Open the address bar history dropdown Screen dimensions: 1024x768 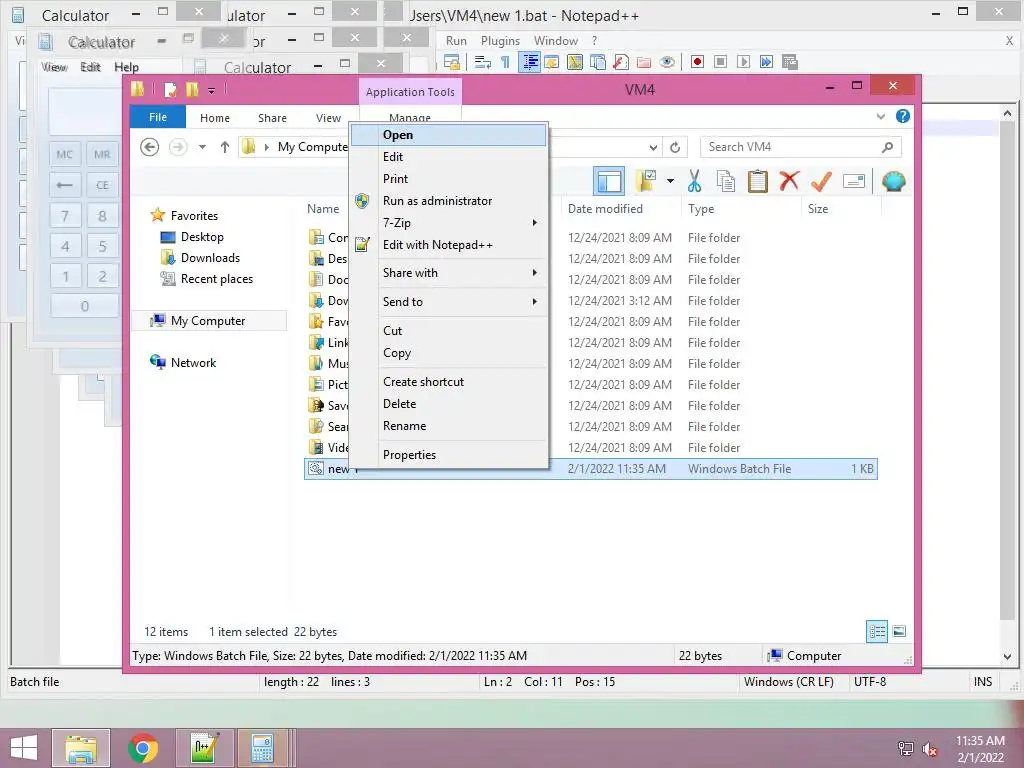[x=653, y=148]
